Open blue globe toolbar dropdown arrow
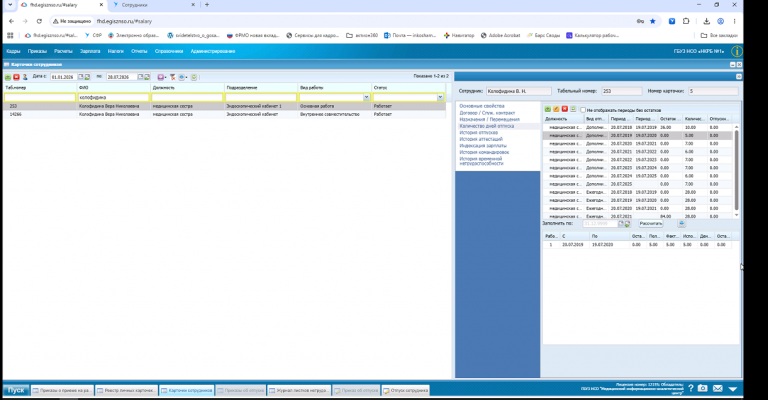The height and width of the screenshot is (400, 768). [186, 77]
